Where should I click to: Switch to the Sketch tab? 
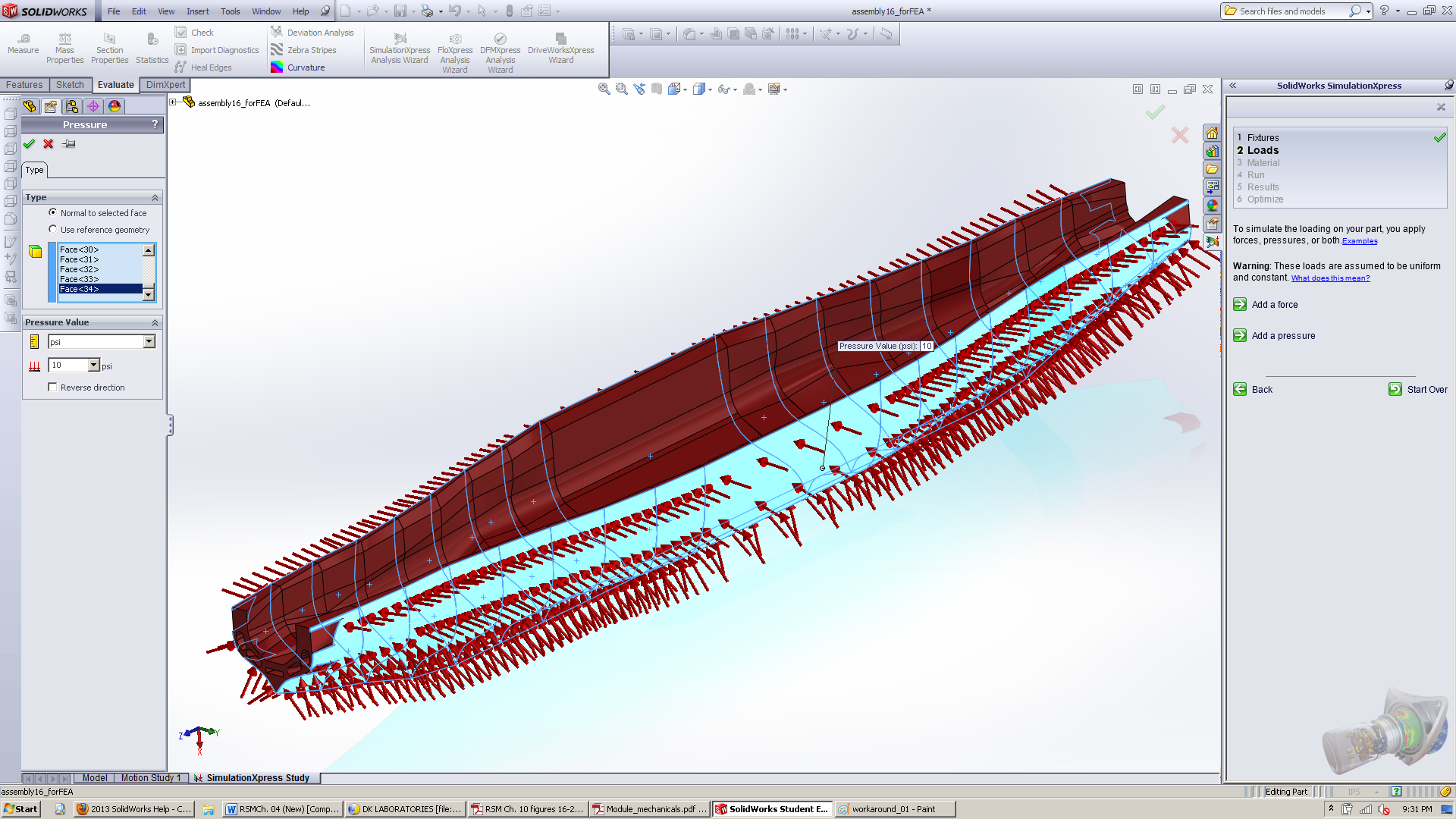(70, 85)
